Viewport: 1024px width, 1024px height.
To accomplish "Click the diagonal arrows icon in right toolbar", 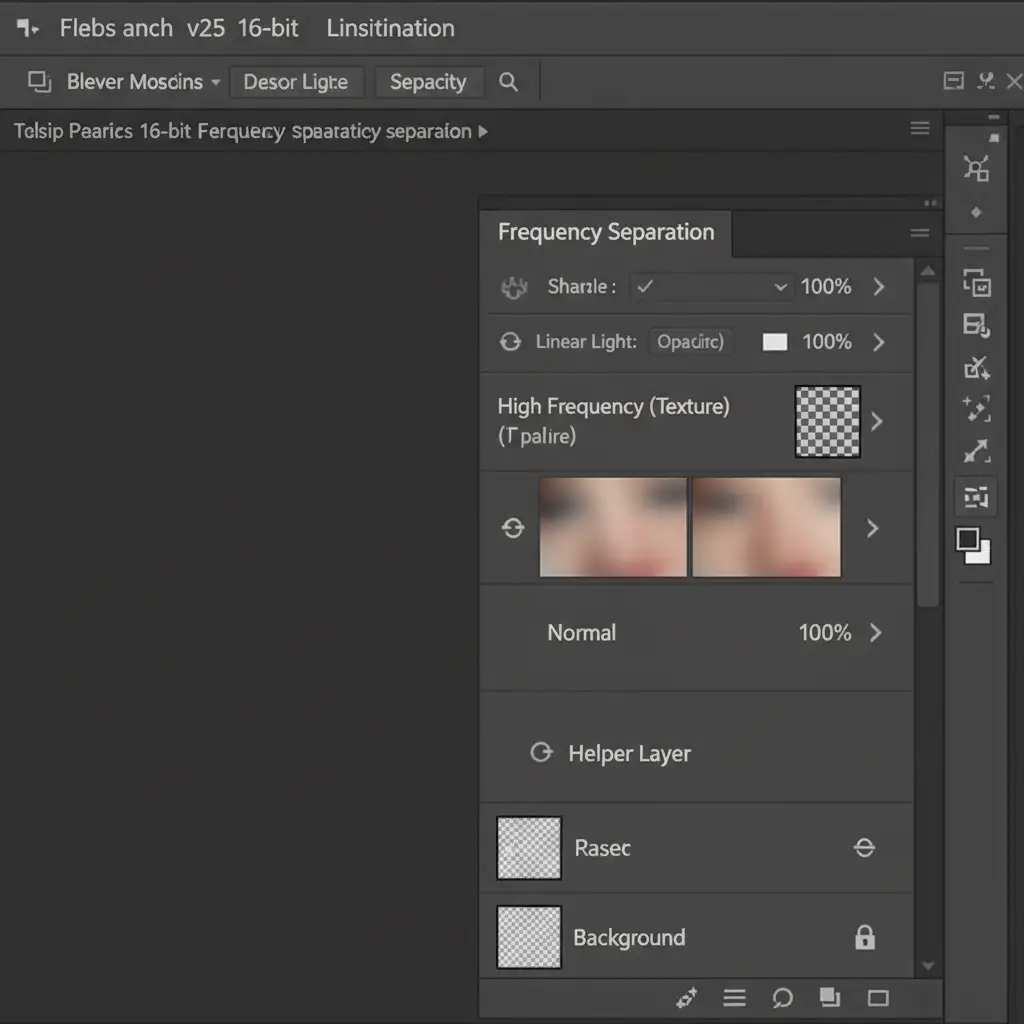I will pyautogui.click(x=976, y=452).
